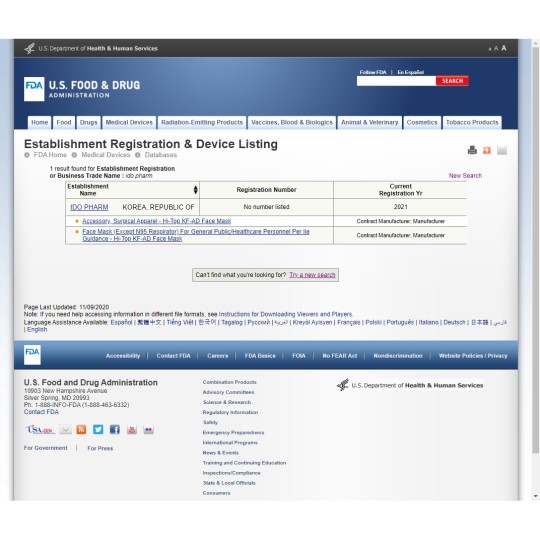Open the Flickr icon in footer
540x540 pixels.
(148, 429)
